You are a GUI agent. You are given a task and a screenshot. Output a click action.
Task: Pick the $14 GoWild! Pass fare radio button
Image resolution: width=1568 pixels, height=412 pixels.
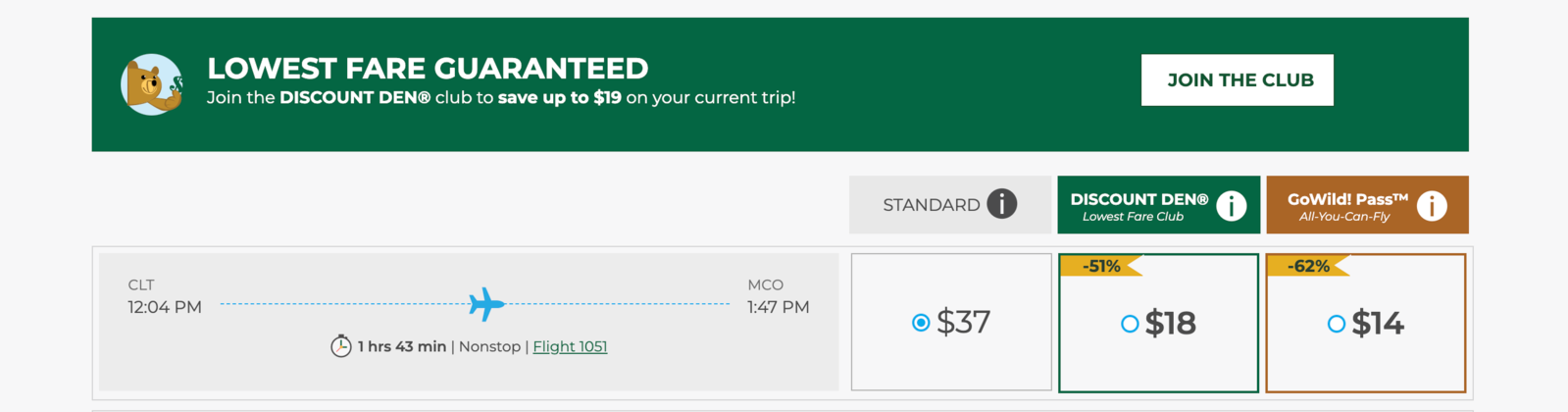[x=1336, y=324]
